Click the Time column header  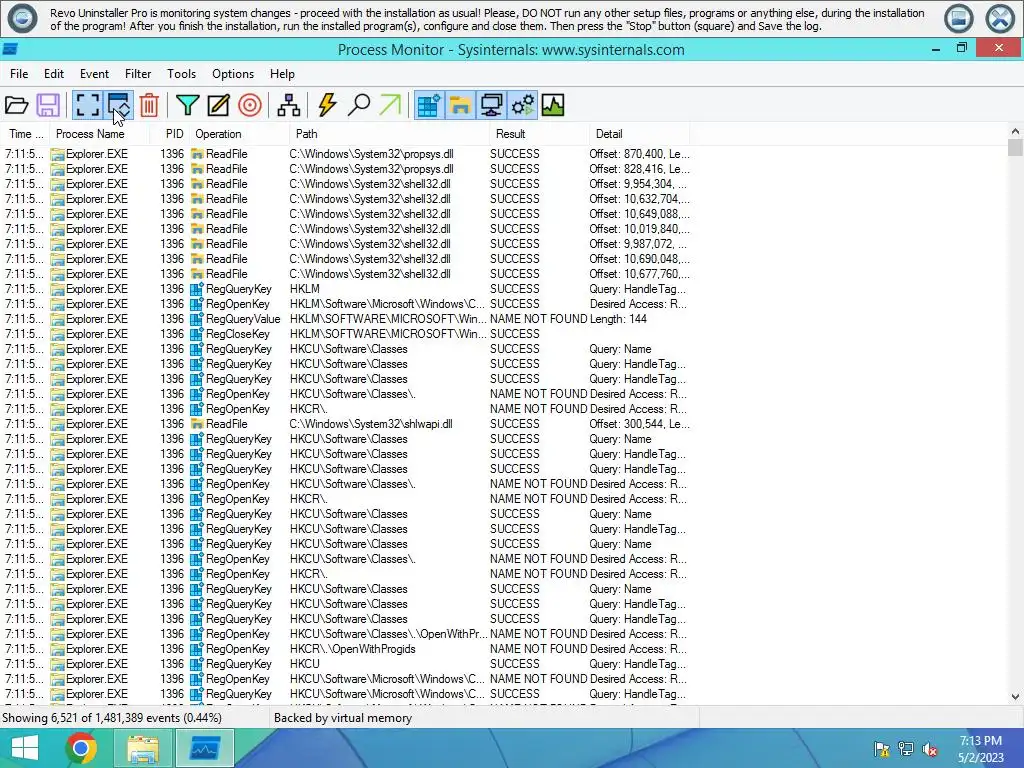[25, 134]
